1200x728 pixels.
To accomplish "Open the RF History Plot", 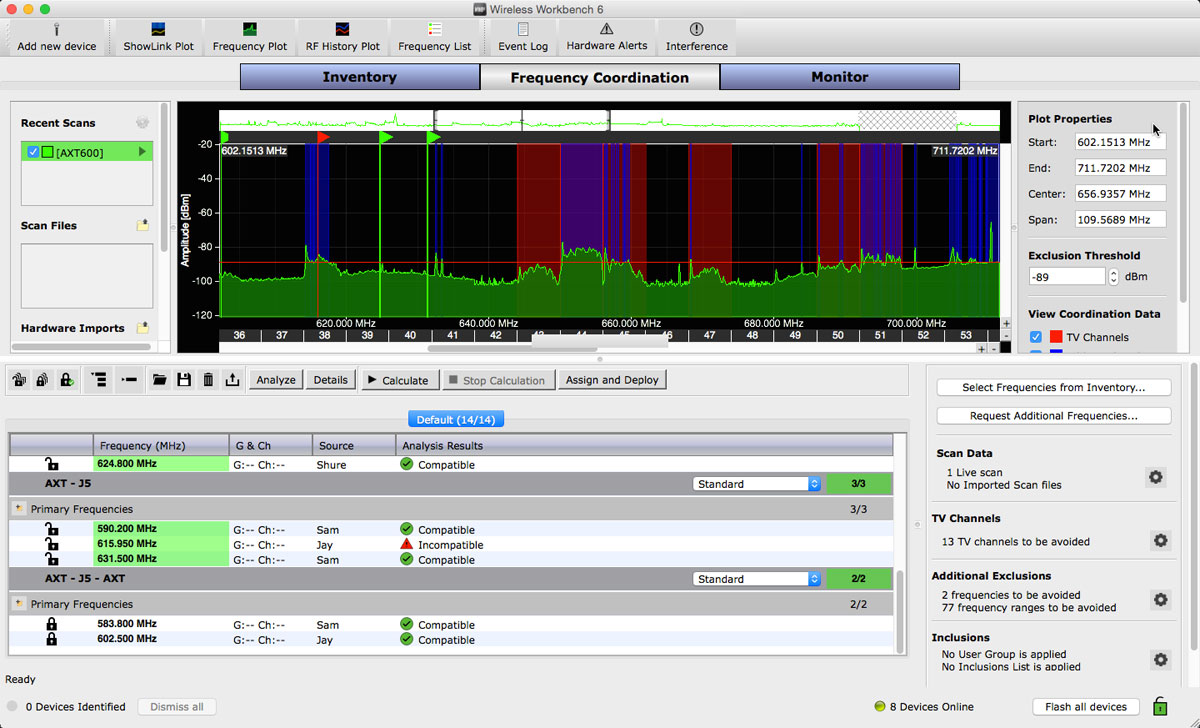I will (x=342, y=37).
